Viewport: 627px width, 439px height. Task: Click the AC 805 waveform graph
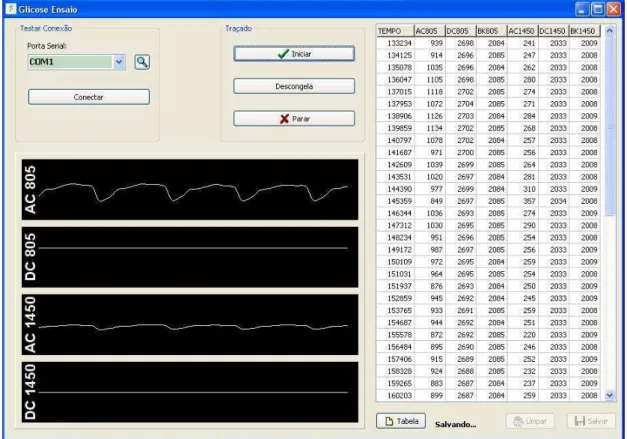tap(190, 190)
